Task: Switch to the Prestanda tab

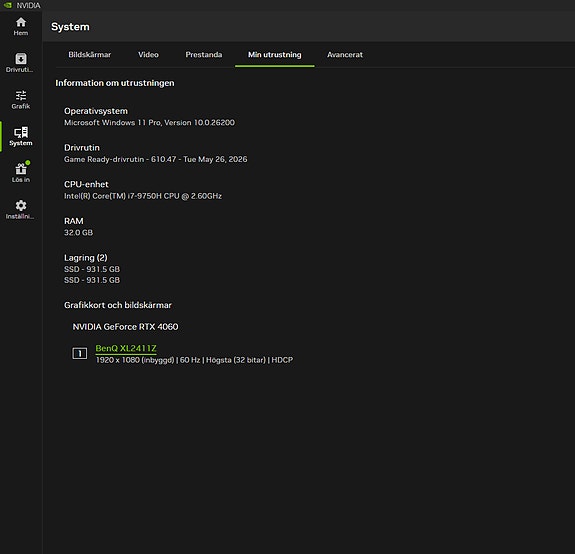Action: point(204,55)
